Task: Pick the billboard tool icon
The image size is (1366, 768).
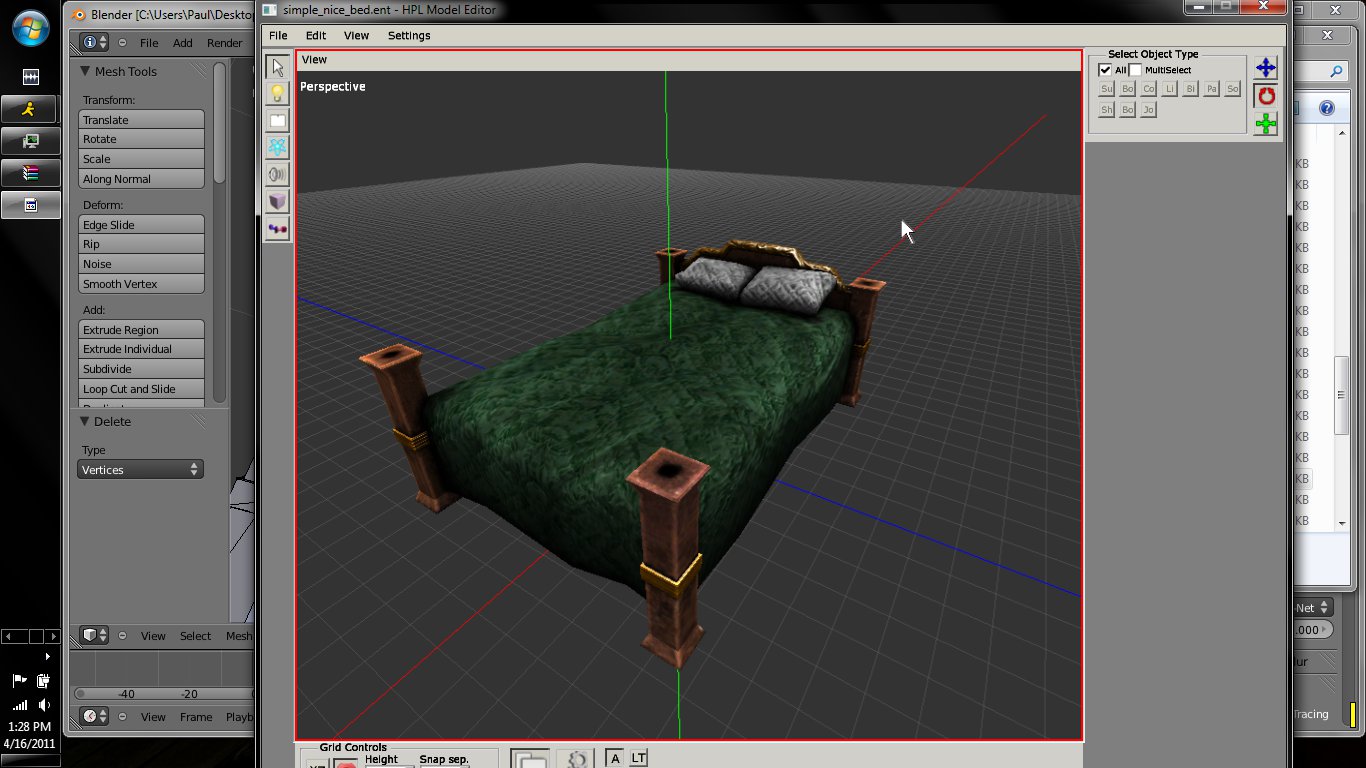Action: 277,121
